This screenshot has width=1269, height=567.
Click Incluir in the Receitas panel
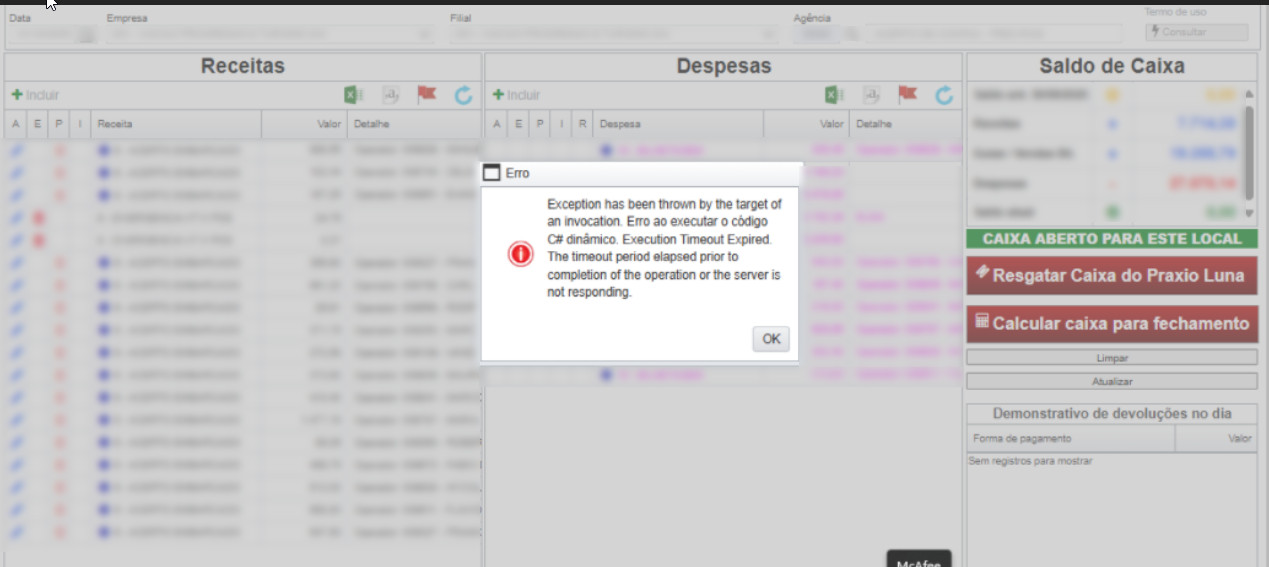coord(35,95)
